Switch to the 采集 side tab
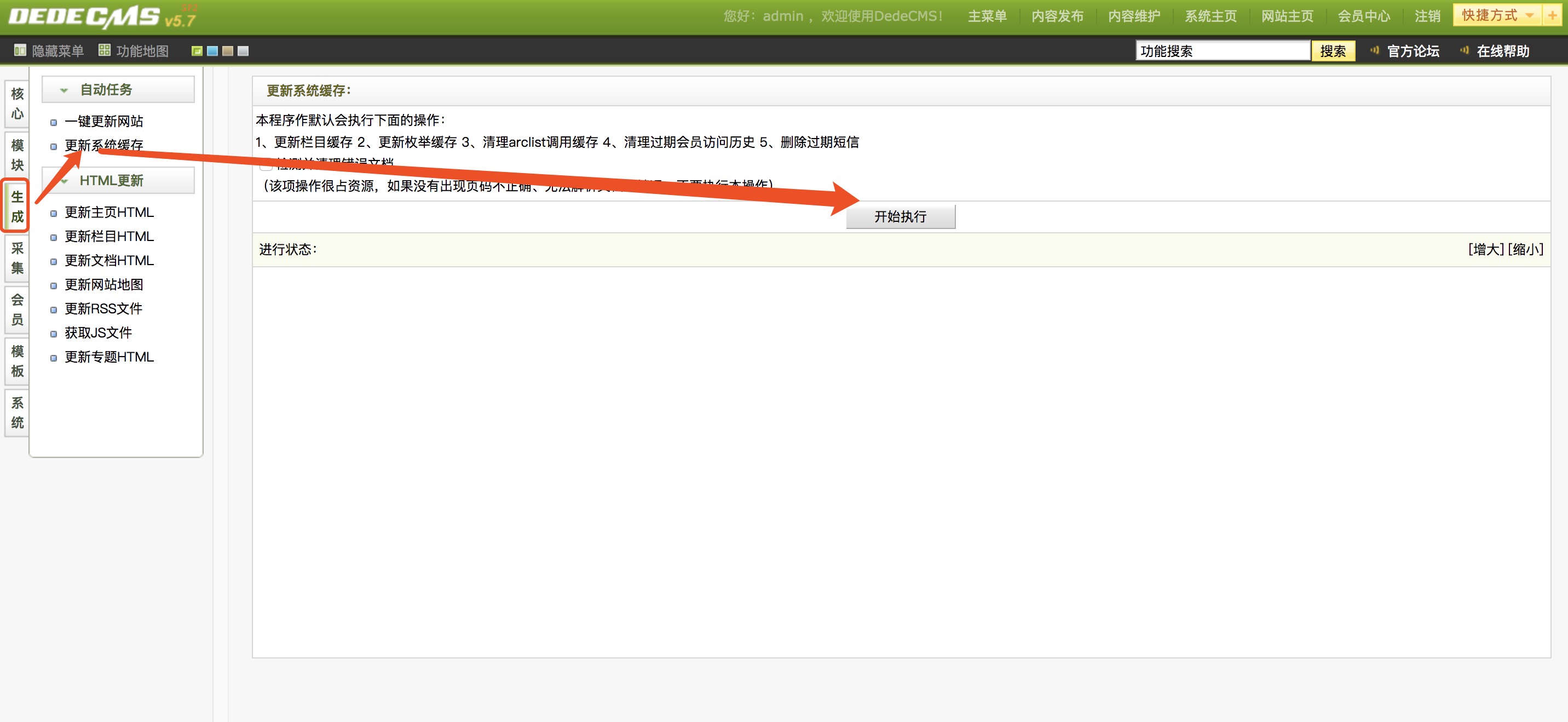The image size is (1568, 722). point(17,257)
